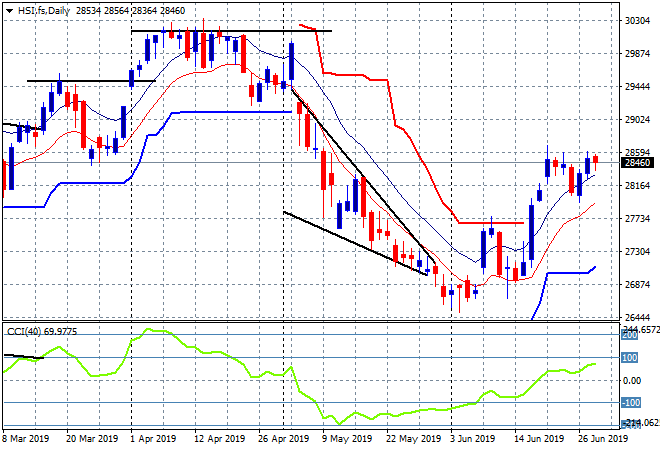
Task: Select the black resistance line near 30304
Action: coord(231,31)
